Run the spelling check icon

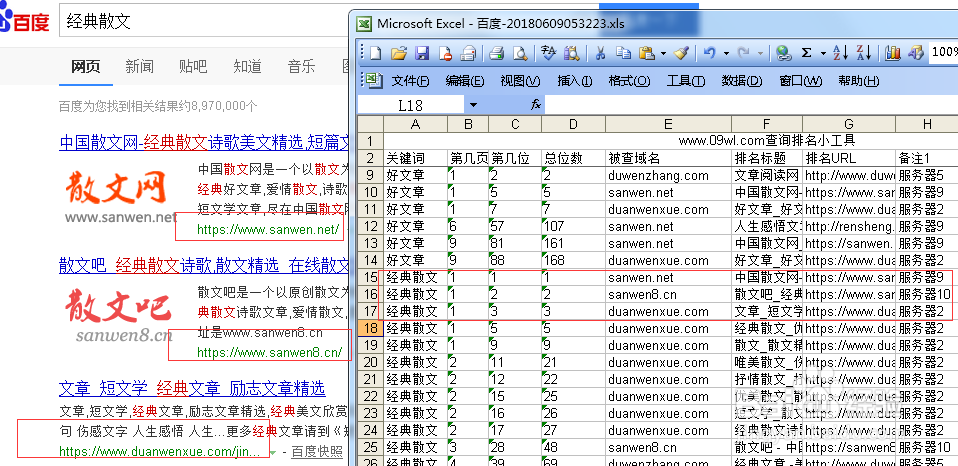pyautogui.click(x=548, y=53)
